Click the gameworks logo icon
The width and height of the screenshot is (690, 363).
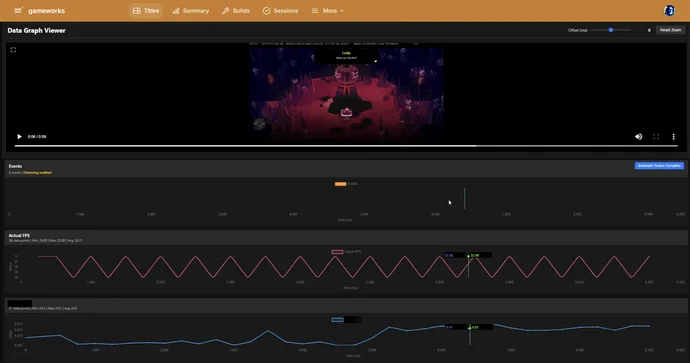[x=18, y=10]
